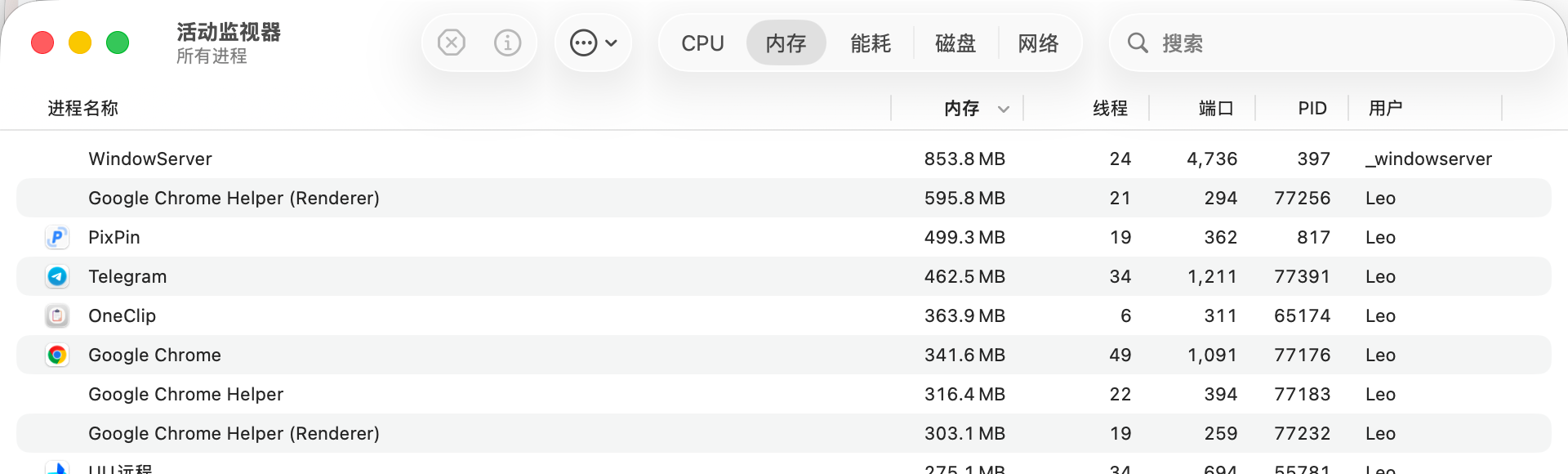Click the stop process X icon
This screenshot has width=1568, height=474.
pos(452,42)
